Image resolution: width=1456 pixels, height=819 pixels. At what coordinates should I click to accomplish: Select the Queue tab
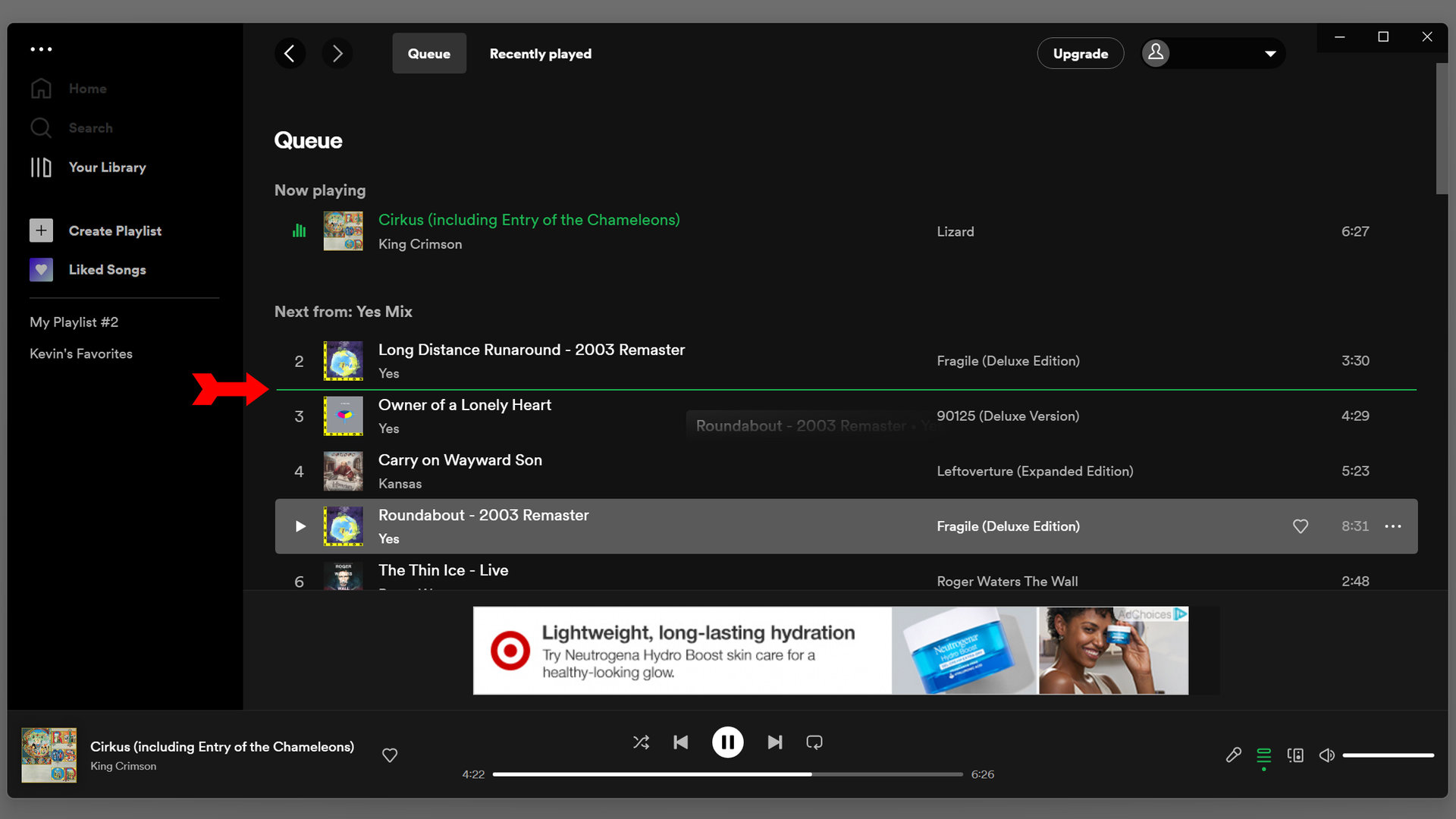(428, 53)
